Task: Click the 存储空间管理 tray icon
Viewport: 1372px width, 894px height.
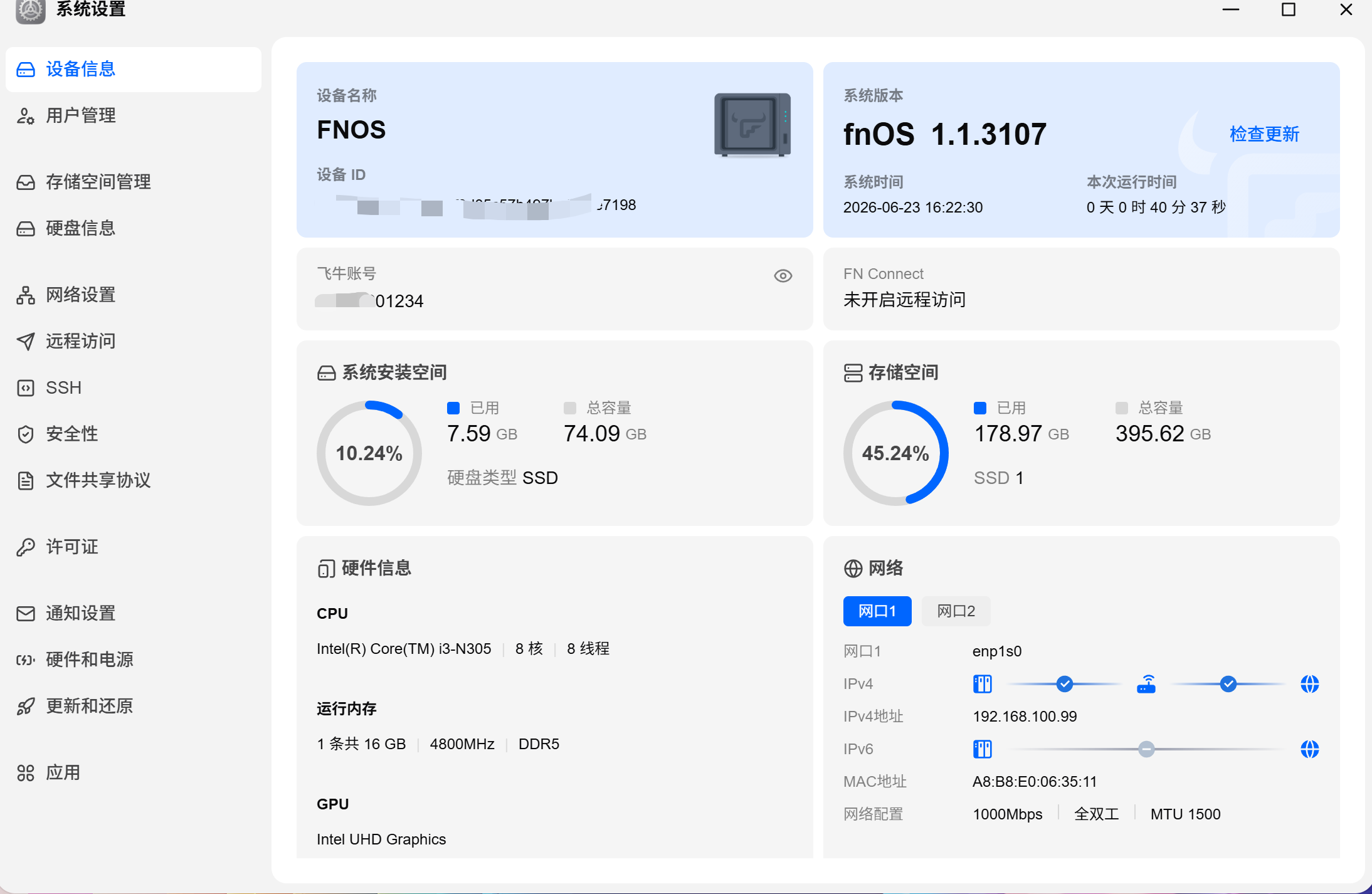Action: click(x=26, y=182)
